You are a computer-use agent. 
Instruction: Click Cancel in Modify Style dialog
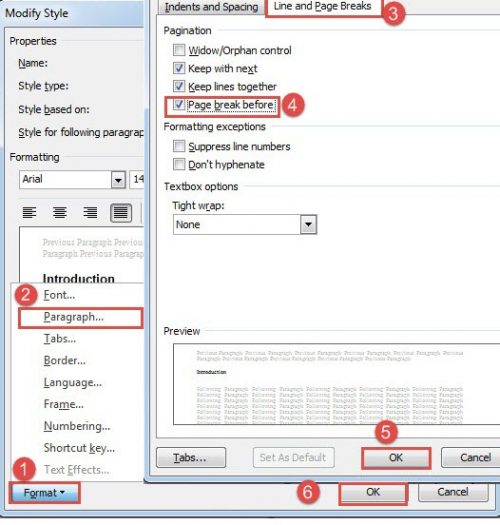pyautogui.click(x=453, y=492)
